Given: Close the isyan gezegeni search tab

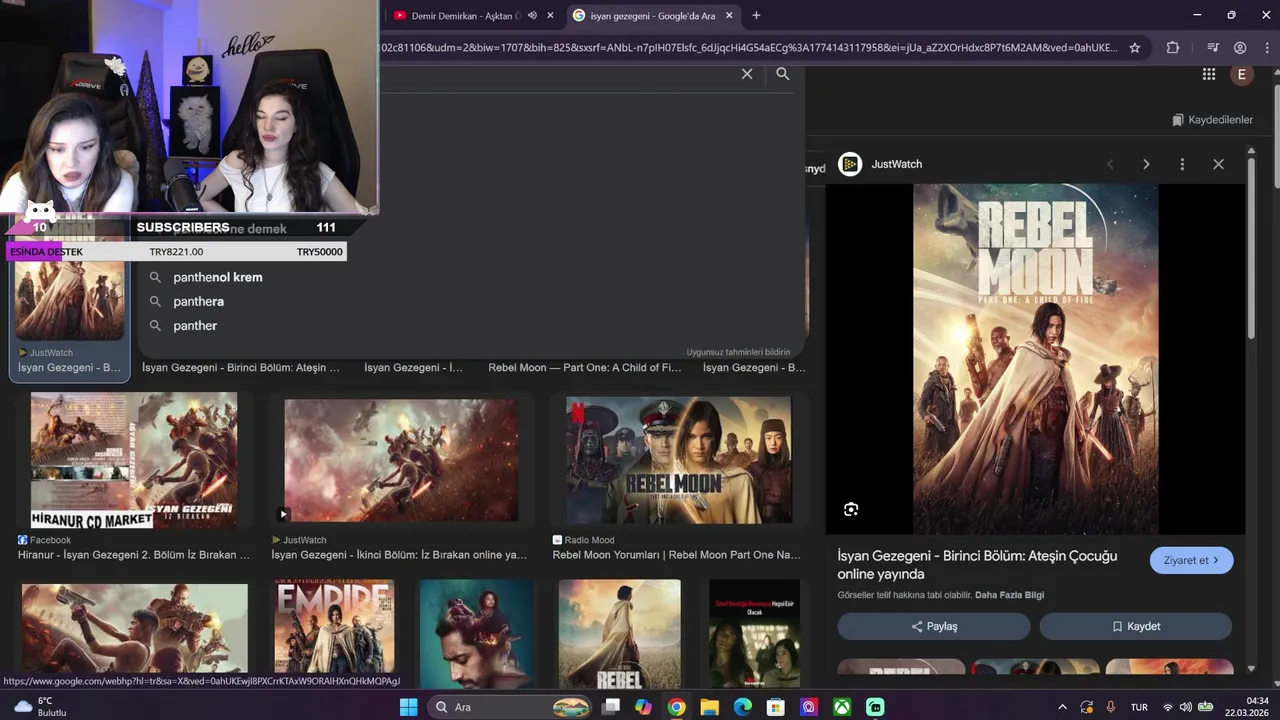Looking at the screenshot, I should click(730, 15).
